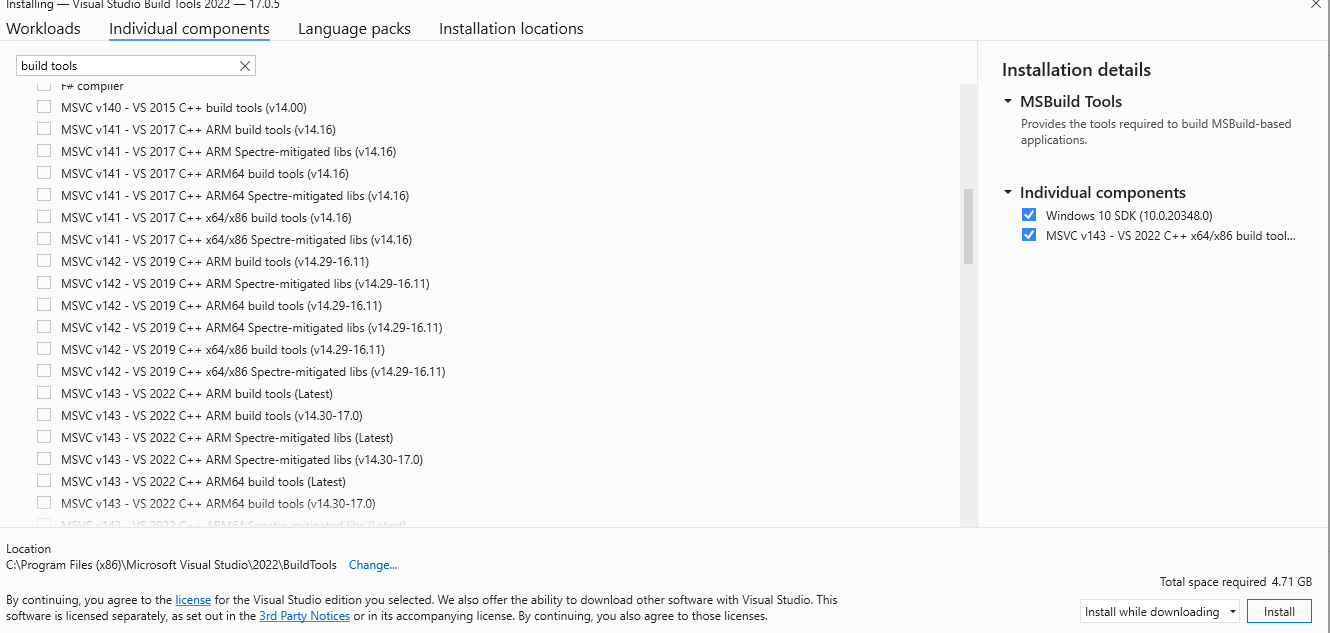Collapse the MSBuild Tools details chevron
This screenshot has width=1330, height=633.
1008,101
